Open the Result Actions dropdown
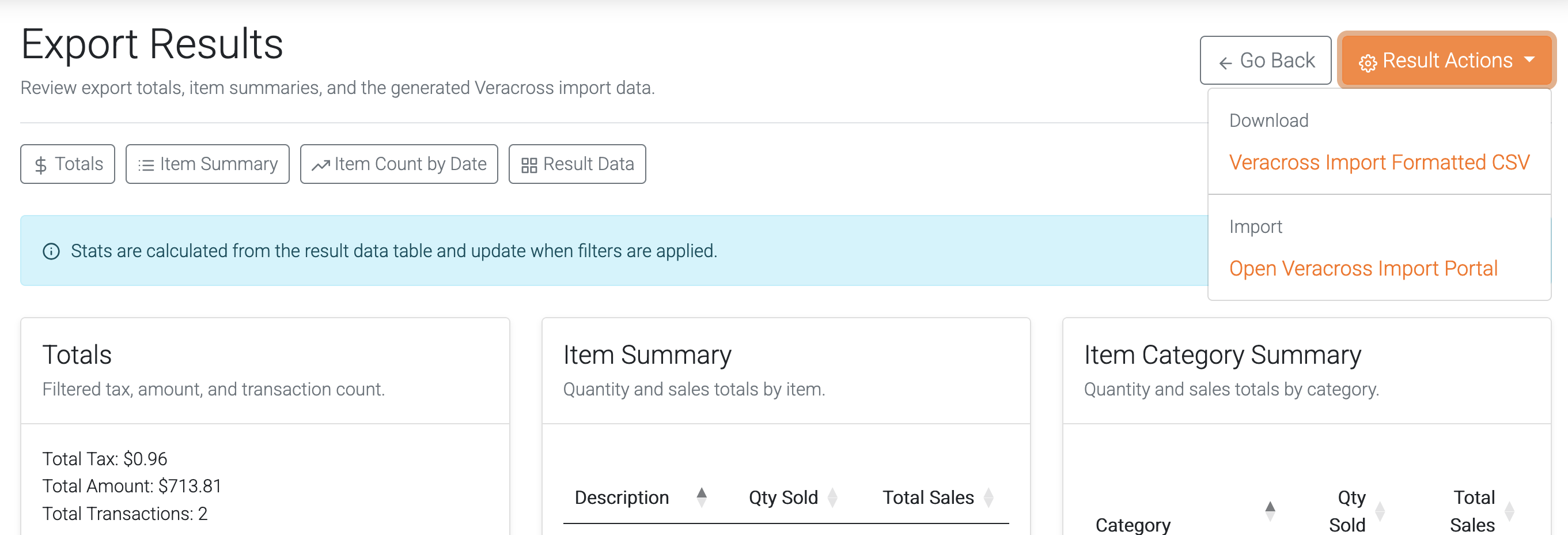 [x=1446, y=61]
